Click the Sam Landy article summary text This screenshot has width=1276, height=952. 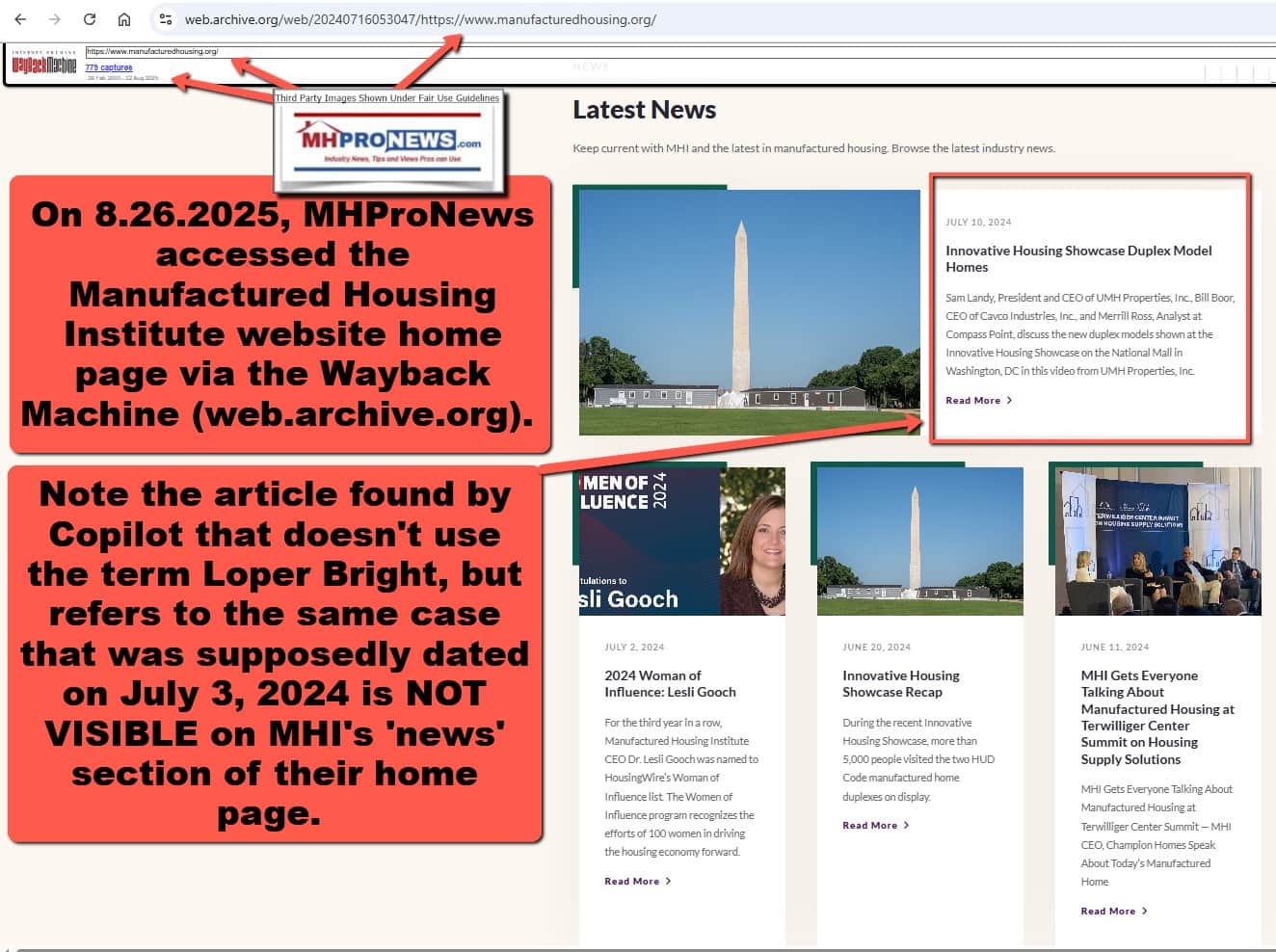(x=1090, y=334)
